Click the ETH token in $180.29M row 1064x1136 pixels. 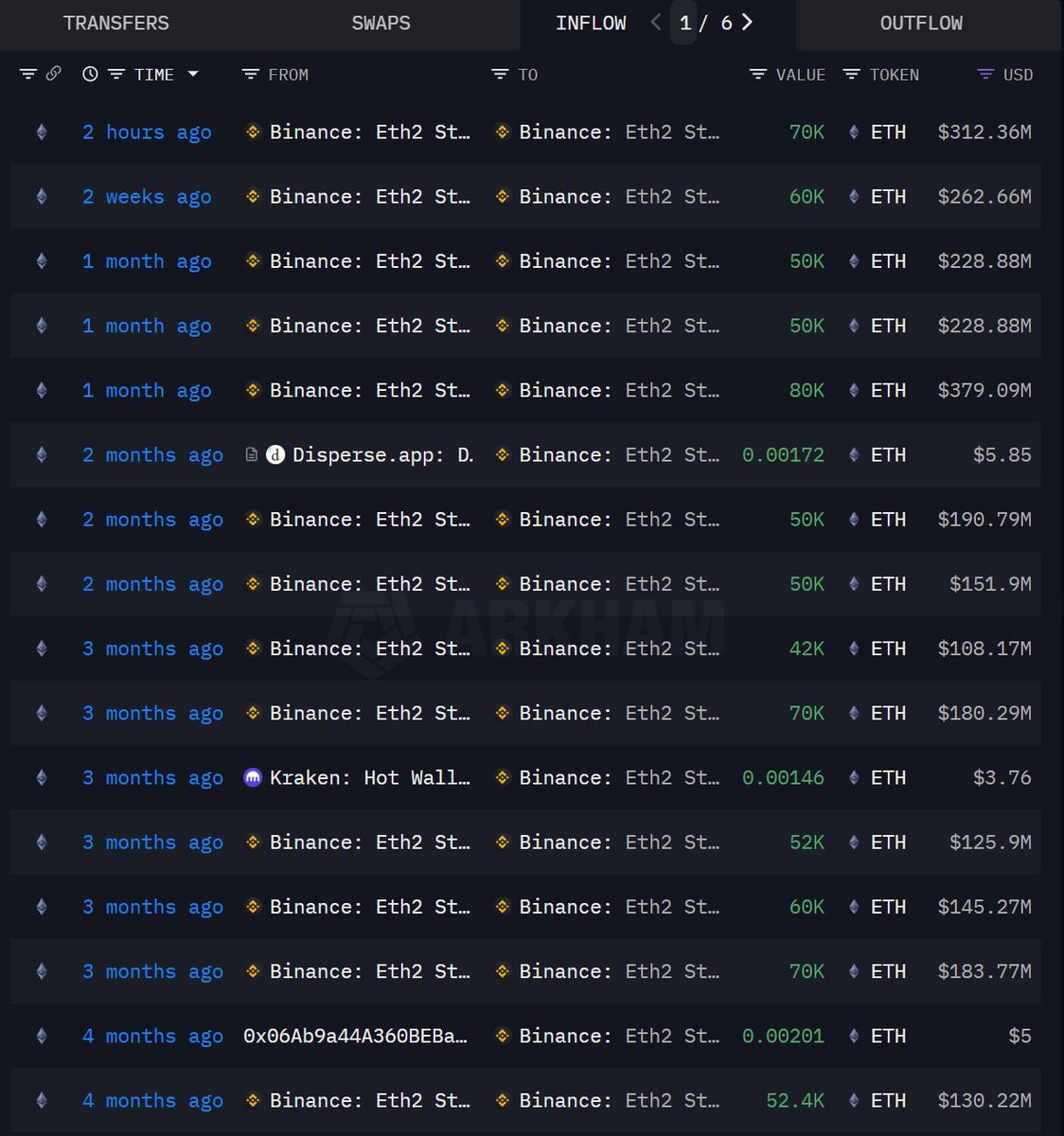pos(888,714)
